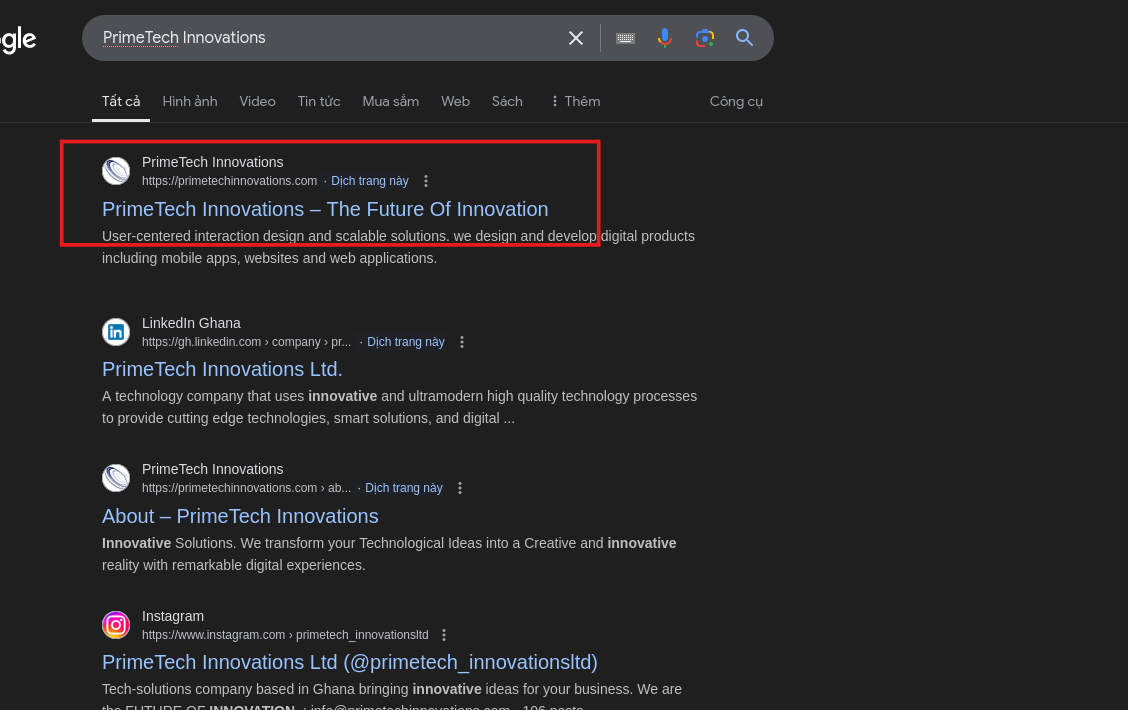1128x710 pixels.
Task: Translate the LinkedIn result via Dịch trang này
Action: coord(406,342)
